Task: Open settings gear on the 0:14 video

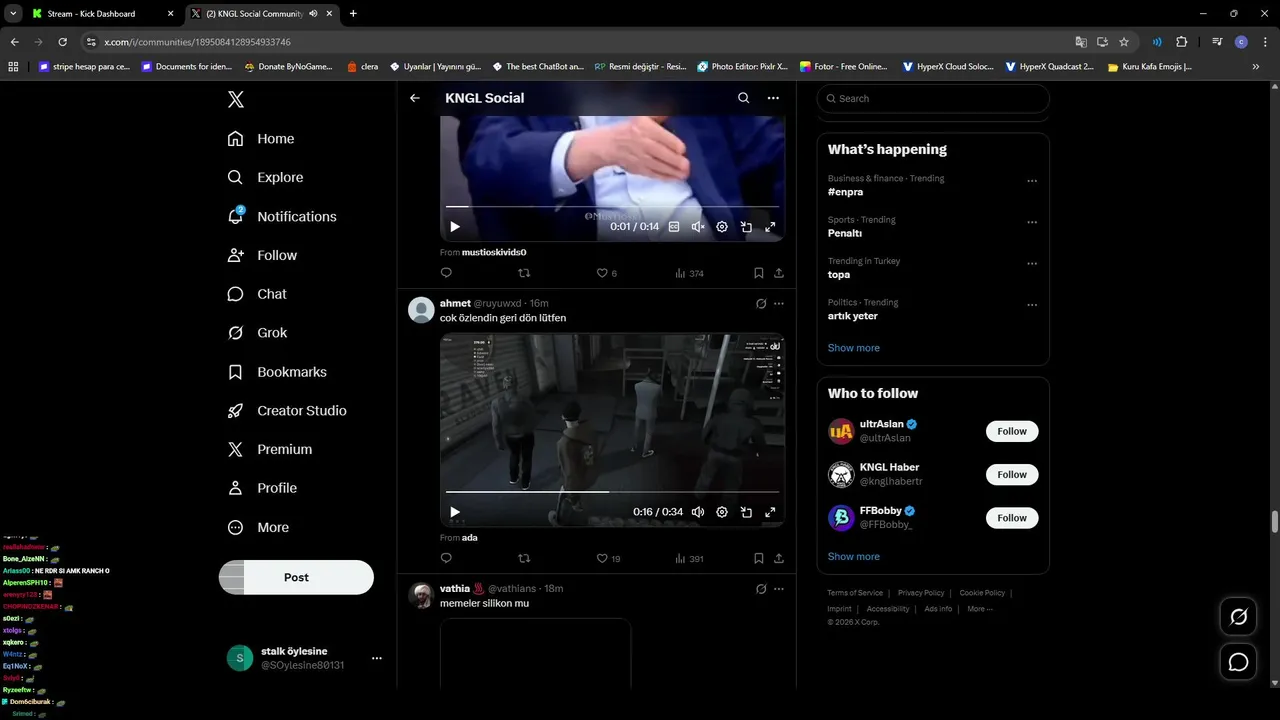Action: pyautogui.click(x=722, y=227)
